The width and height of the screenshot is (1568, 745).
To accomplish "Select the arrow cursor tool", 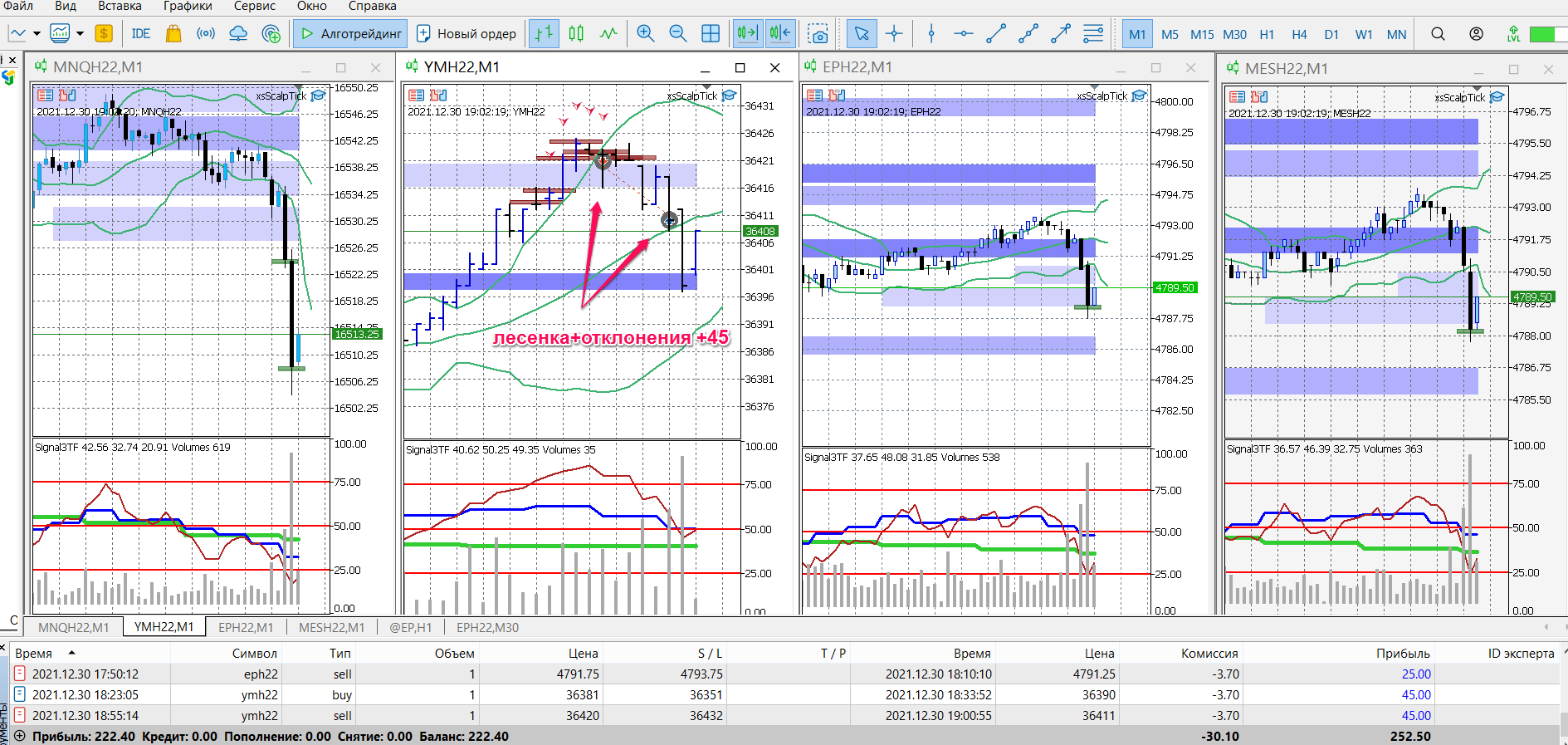I will click(862, 34).
